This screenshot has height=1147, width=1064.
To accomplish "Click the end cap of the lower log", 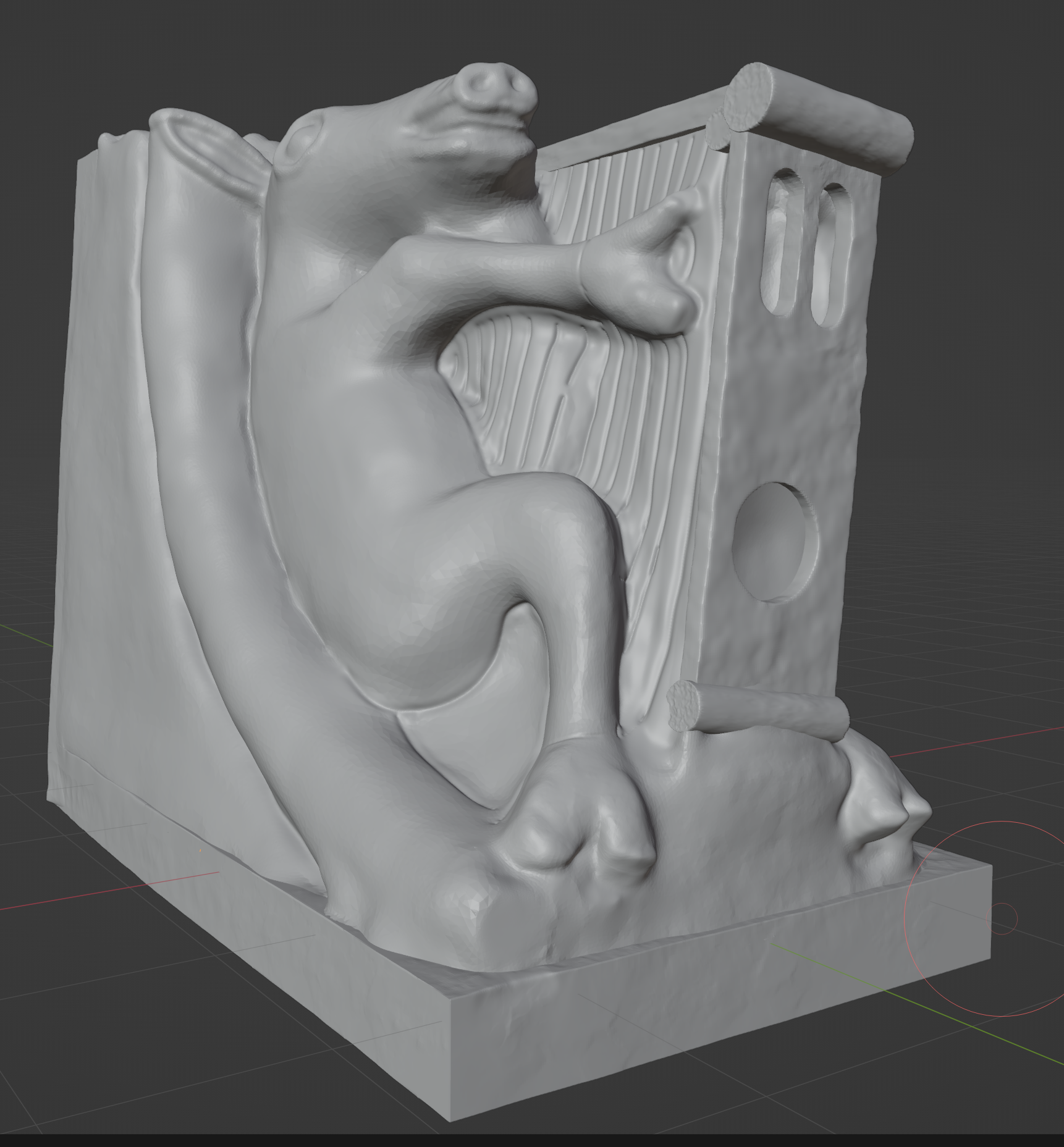I will pyautogui.click(x=683, y=707).
